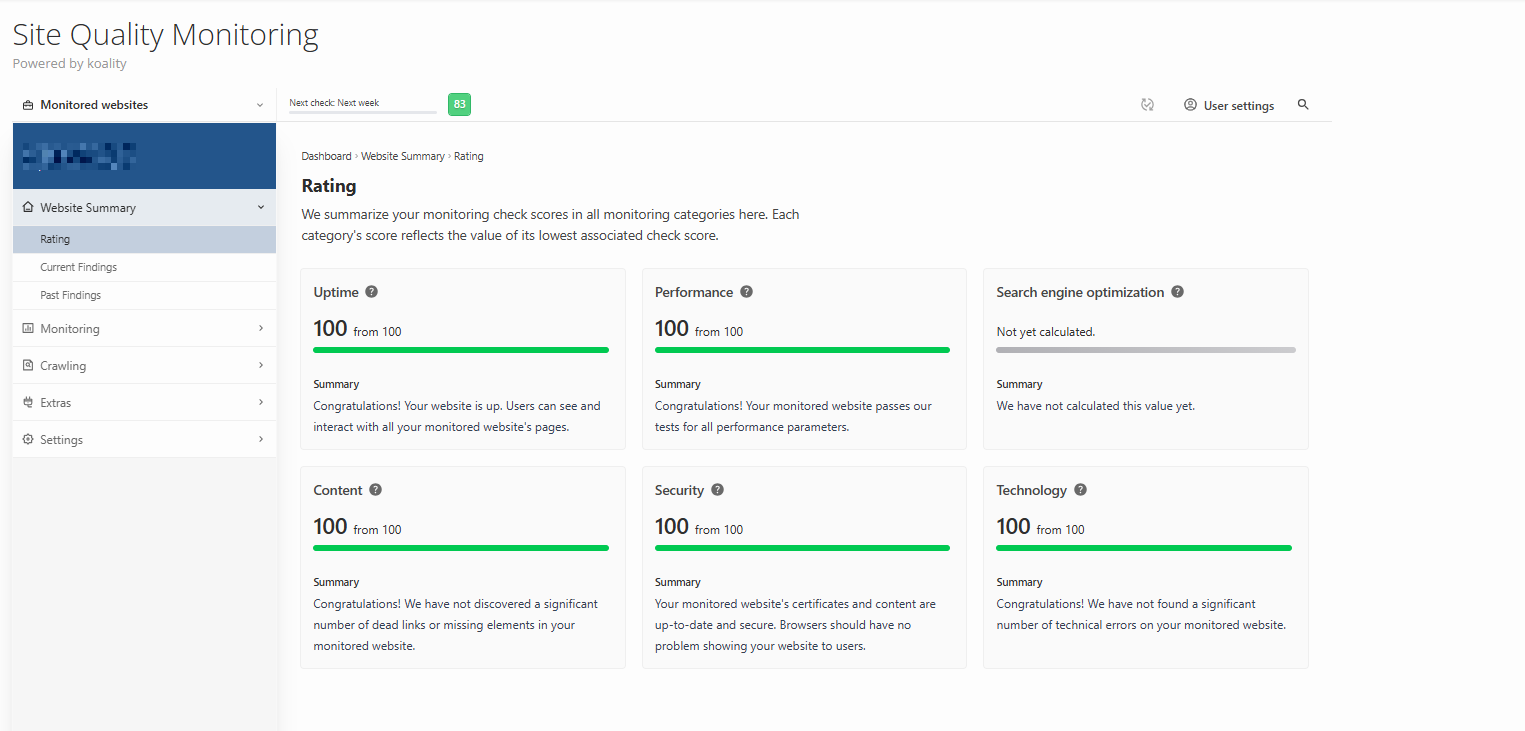Open the Rating breadcrumb entry
Viewport: 1525px width, 731px height.
click(x=468, y=156)
